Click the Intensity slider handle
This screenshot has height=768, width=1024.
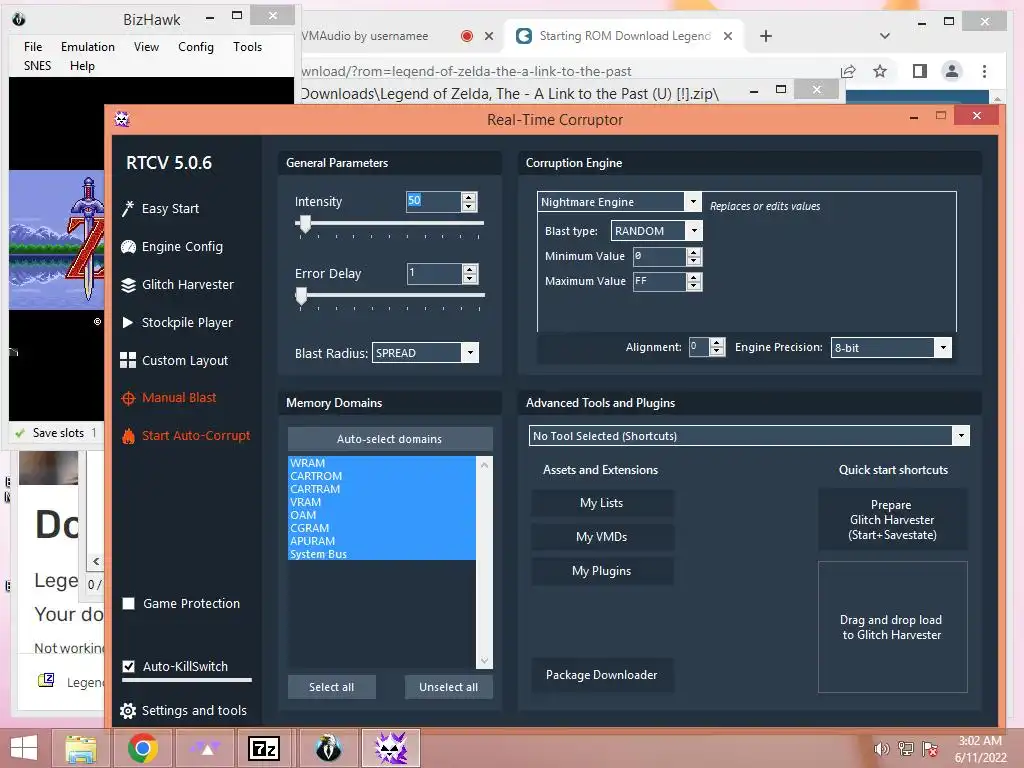[x=305, y=224]
